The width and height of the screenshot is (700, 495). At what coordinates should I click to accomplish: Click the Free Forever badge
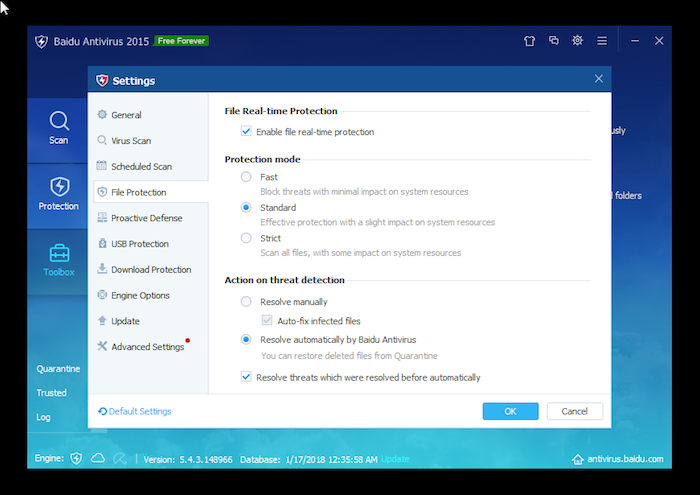point(181,41)
